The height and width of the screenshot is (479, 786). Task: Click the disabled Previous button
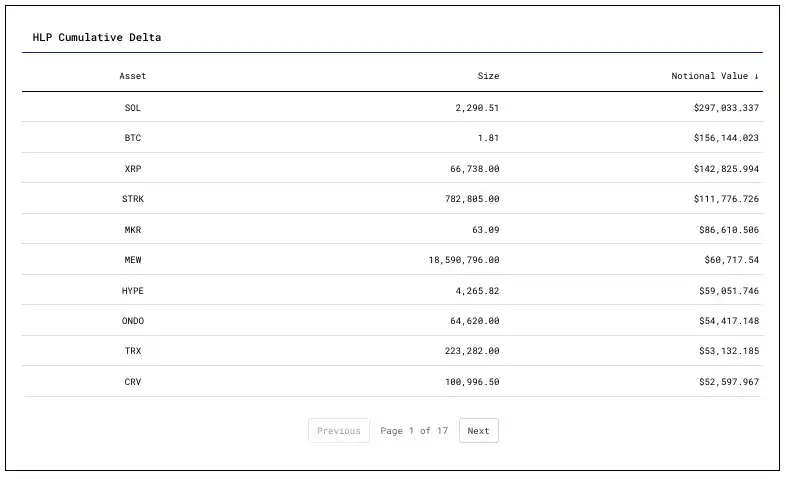(x=339, y=431)
